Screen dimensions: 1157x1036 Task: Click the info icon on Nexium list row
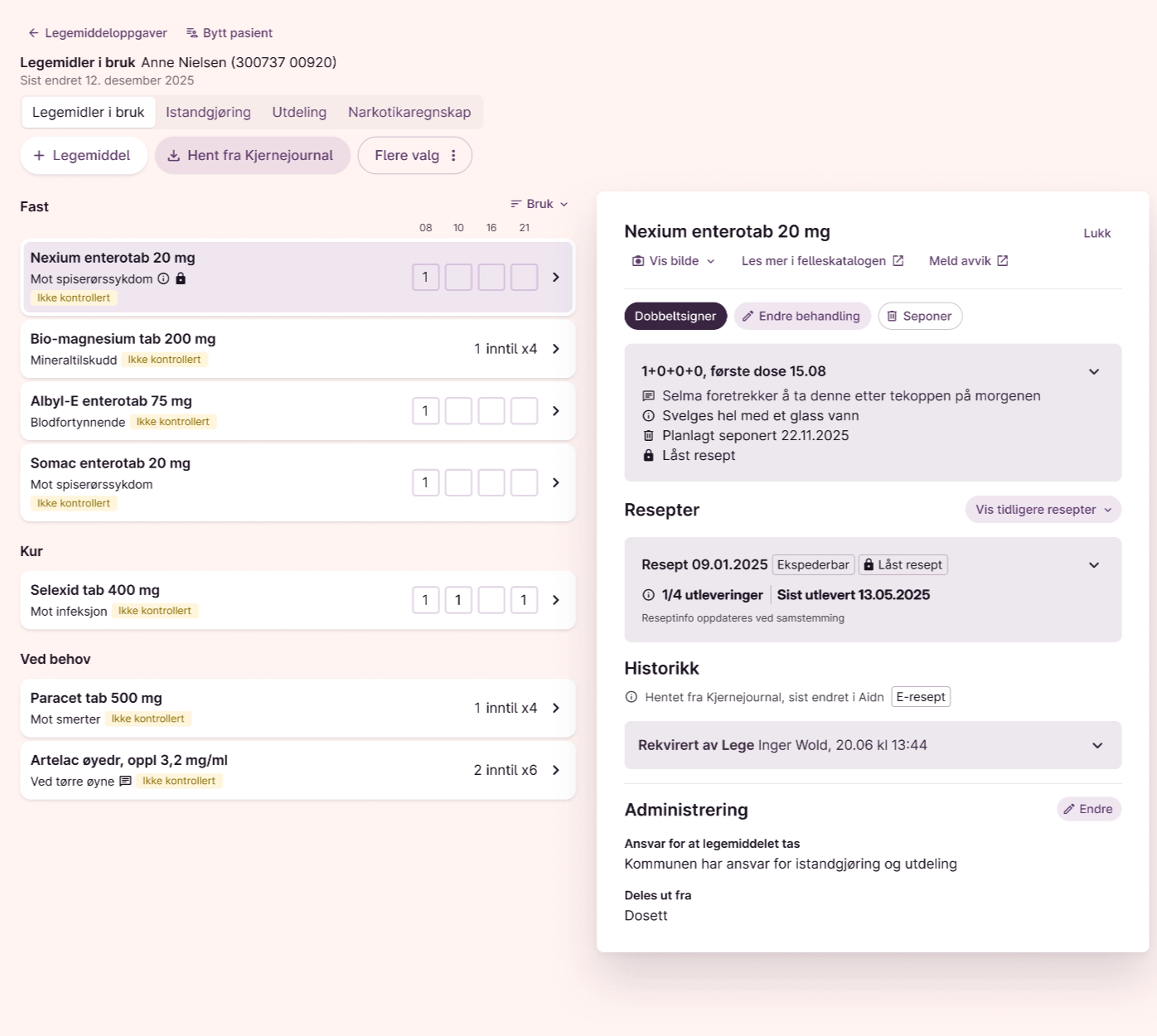click(x=163, y=278)
